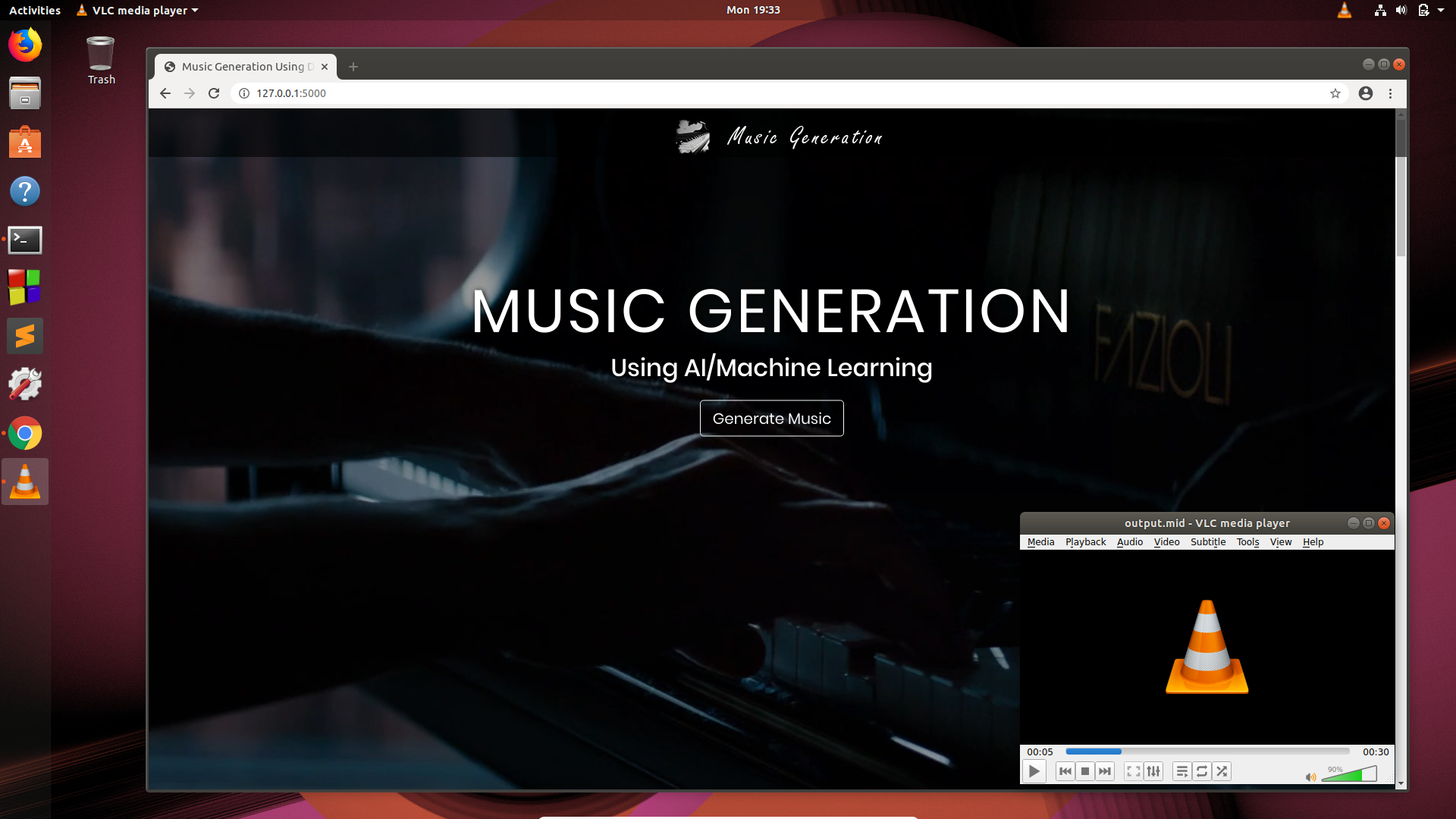Reload the page in Chrome
The width and height of the screenshot is (1456, 819).
click(x=214, y=93)
